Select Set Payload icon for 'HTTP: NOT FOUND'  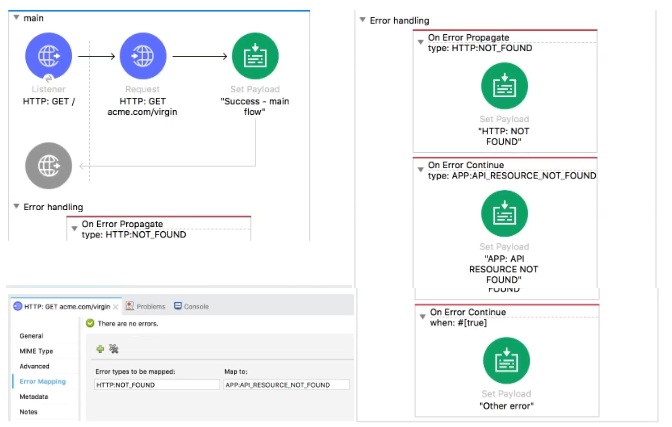pyautogui.click(x=505, y=88)
